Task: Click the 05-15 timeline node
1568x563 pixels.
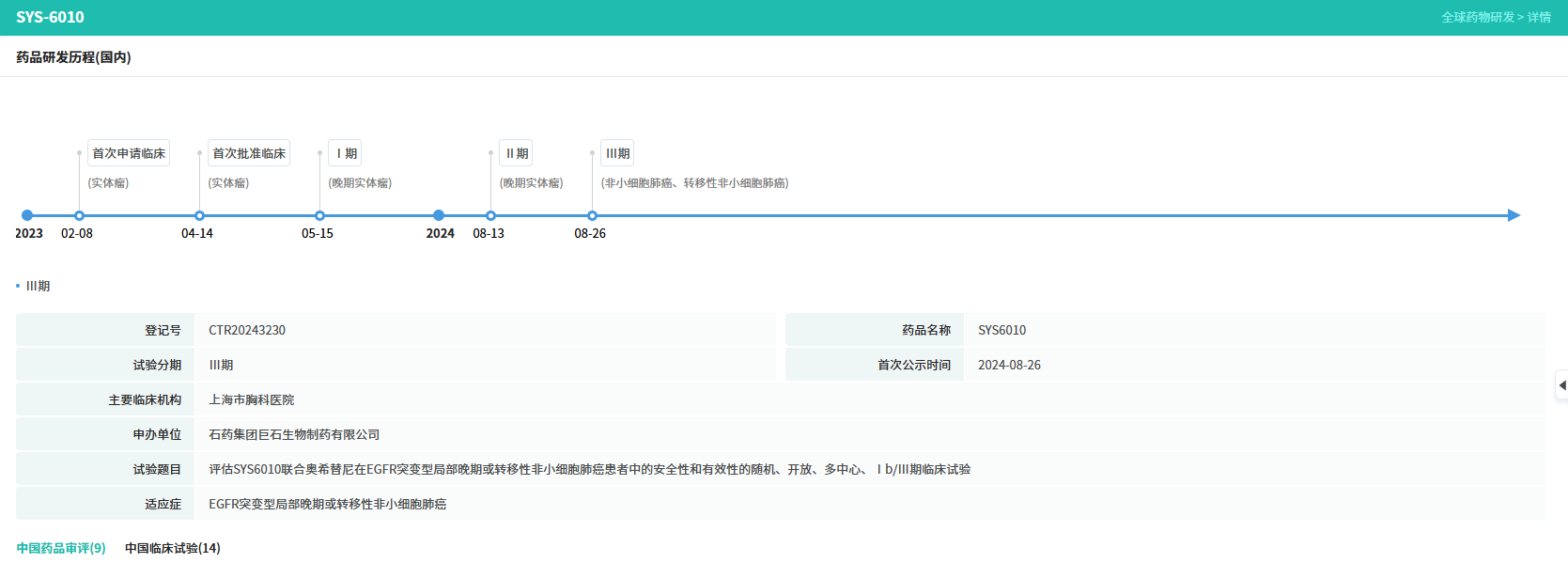Action: click(319, 215)
